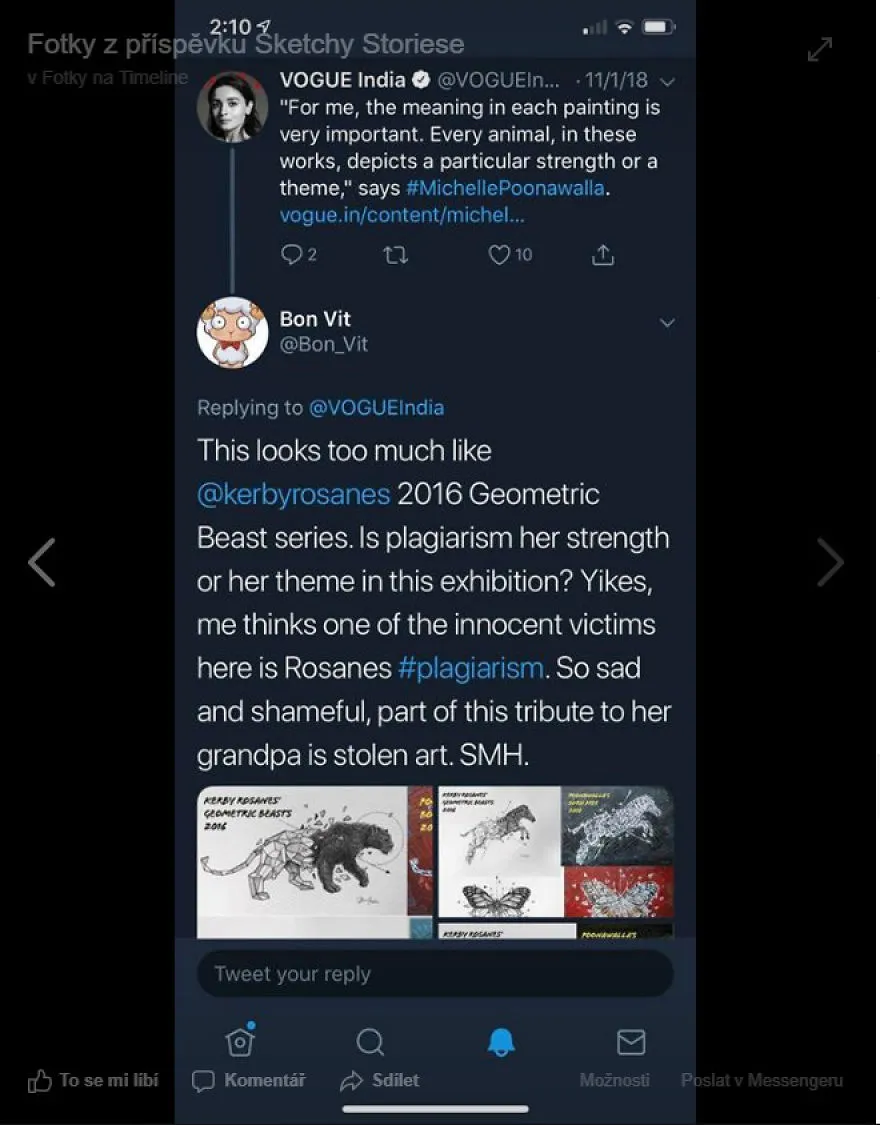880x1125 pixels.
Task: Tap the share upload icon under tweet
Action: tap(603, 255)
